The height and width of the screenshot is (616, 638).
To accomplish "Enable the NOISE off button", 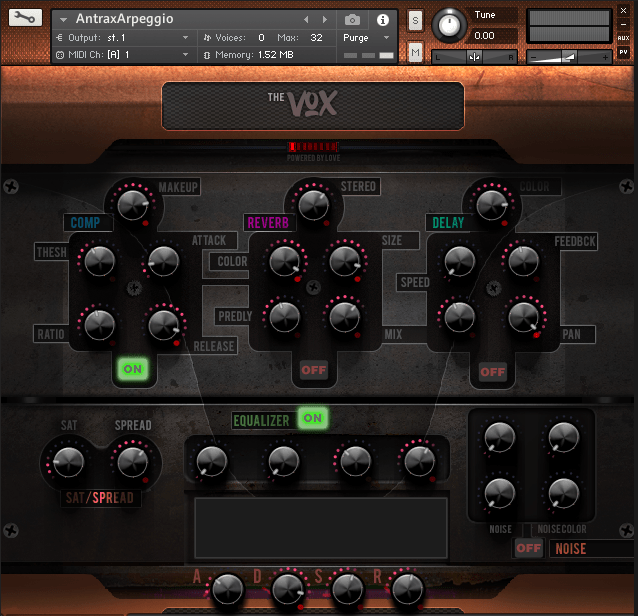I will tap(529, 548).
